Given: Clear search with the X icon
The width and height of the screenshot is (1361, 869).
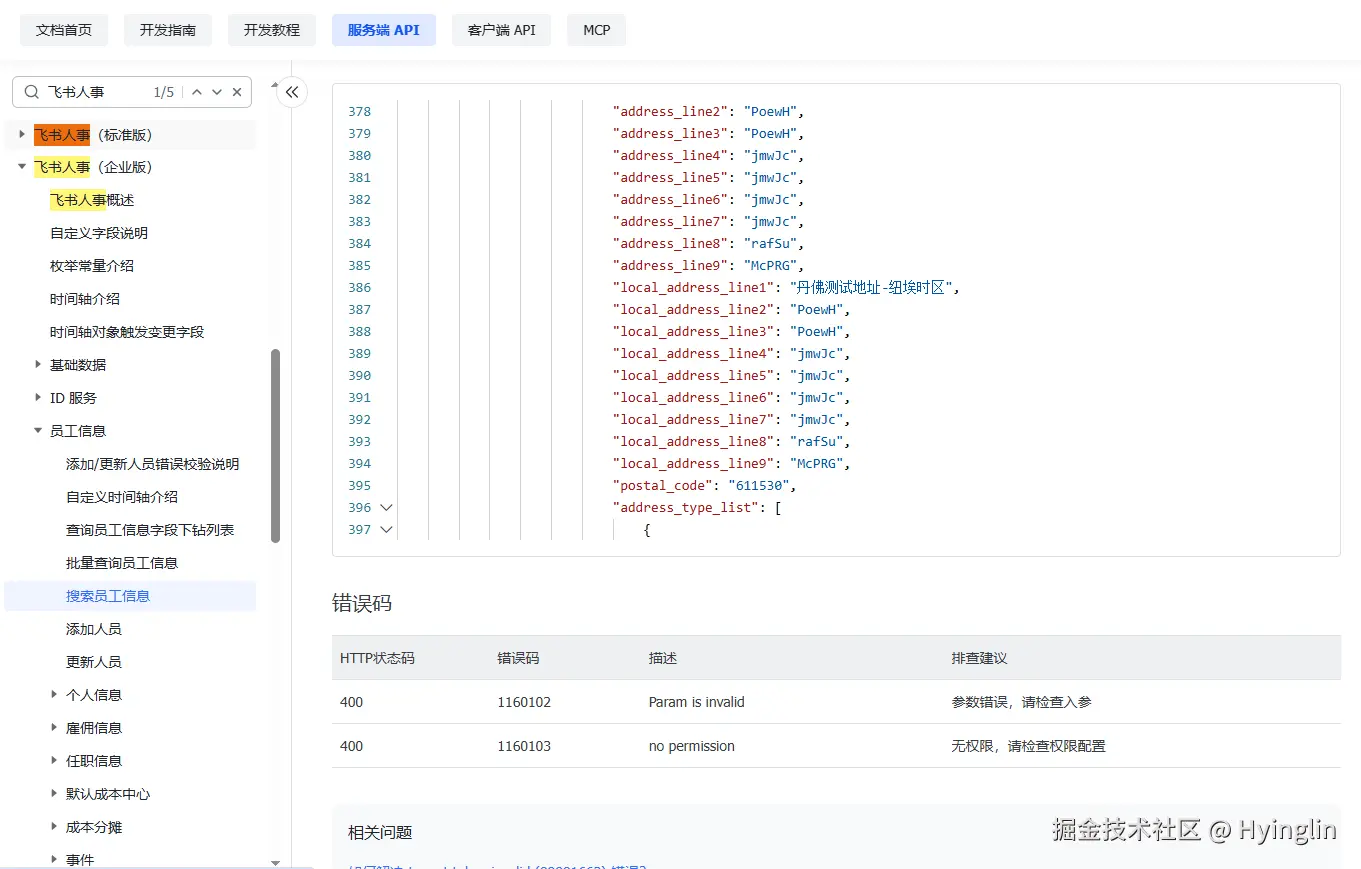Looking at the screenshot, I should pyautogui.click(x=237, y=92).
